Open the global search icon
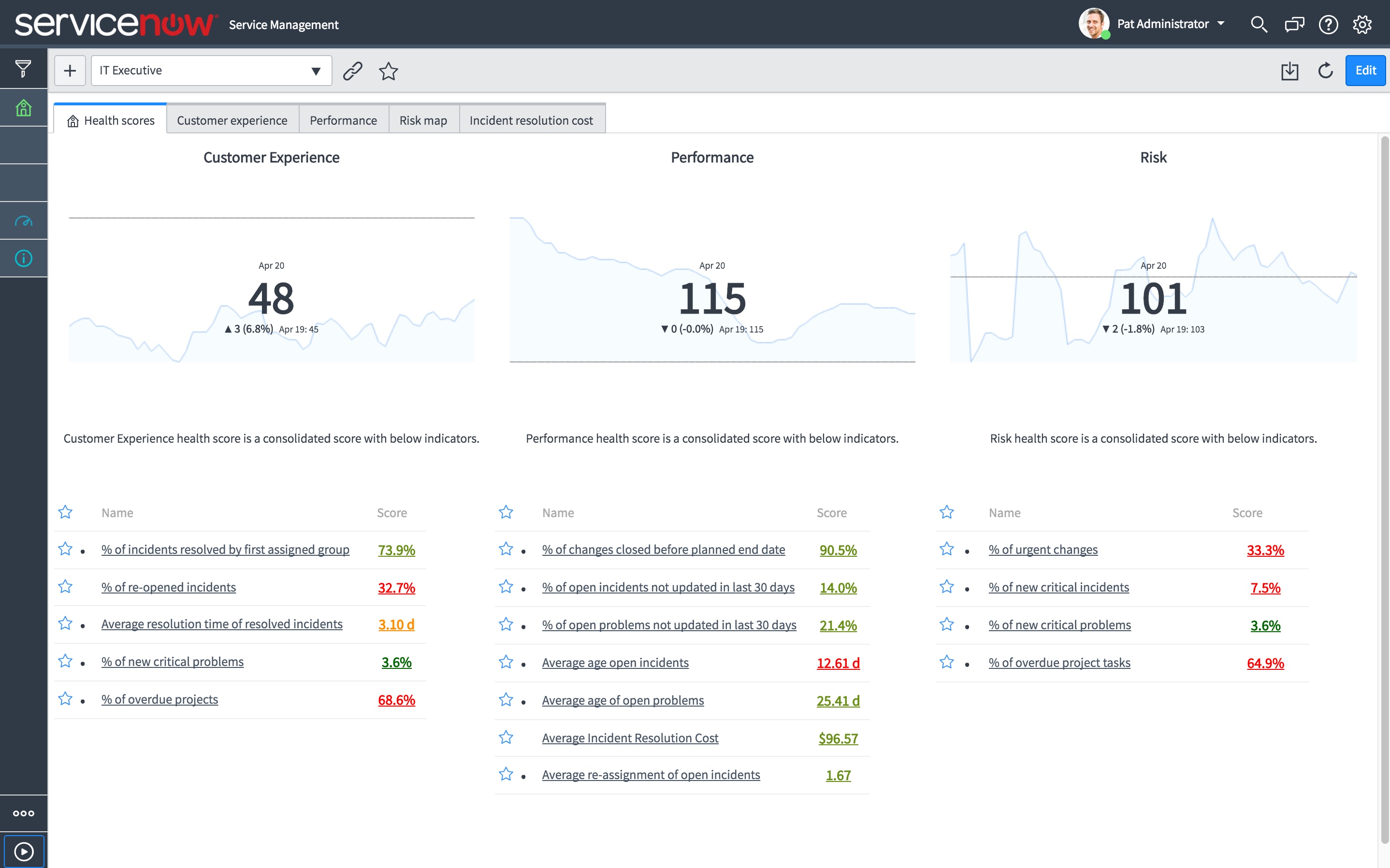Viewport: 1390px width, 868px height. coord(1259,24)
